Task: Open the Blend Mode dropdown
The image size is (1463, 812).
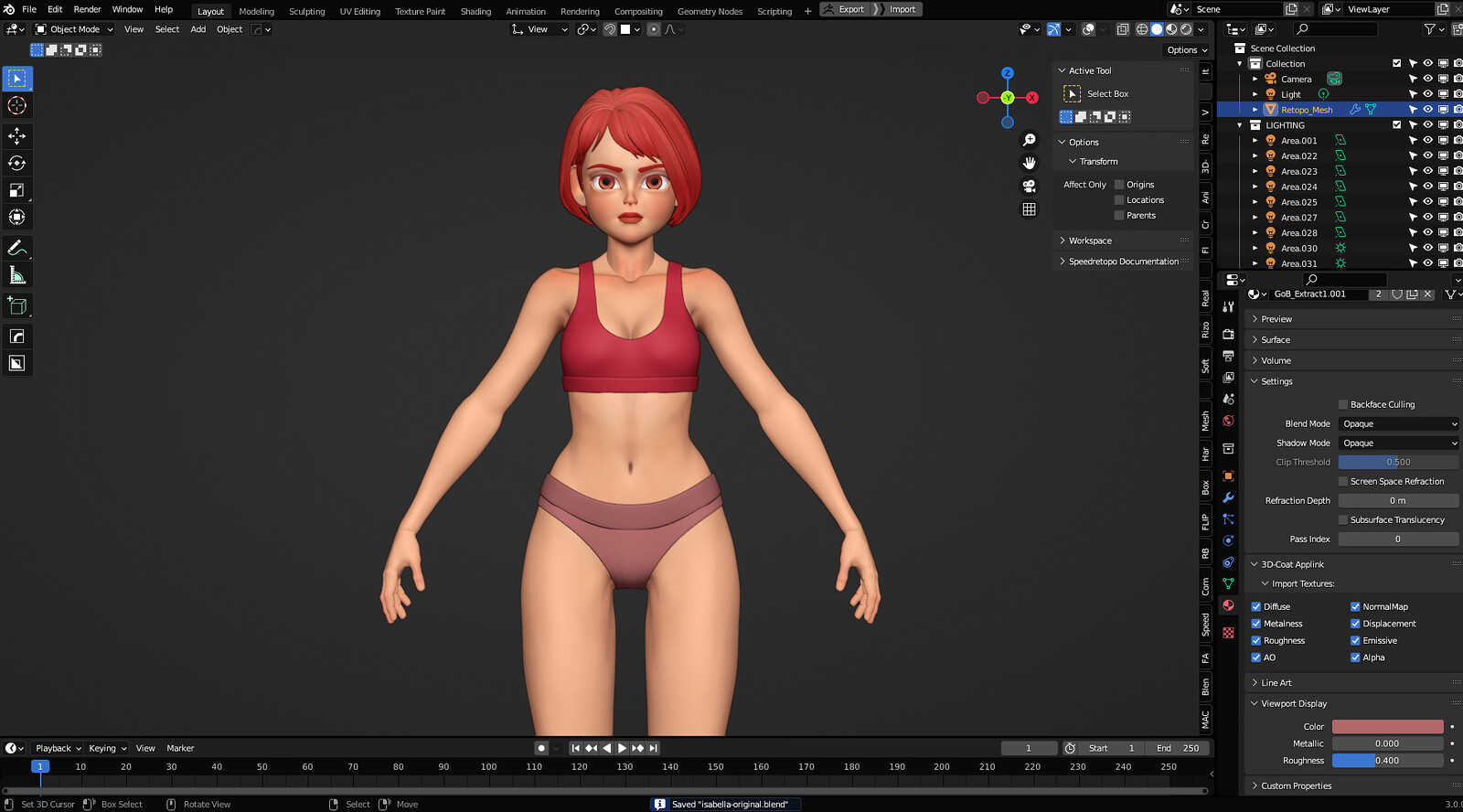Action: click(x=1398, y=423)
